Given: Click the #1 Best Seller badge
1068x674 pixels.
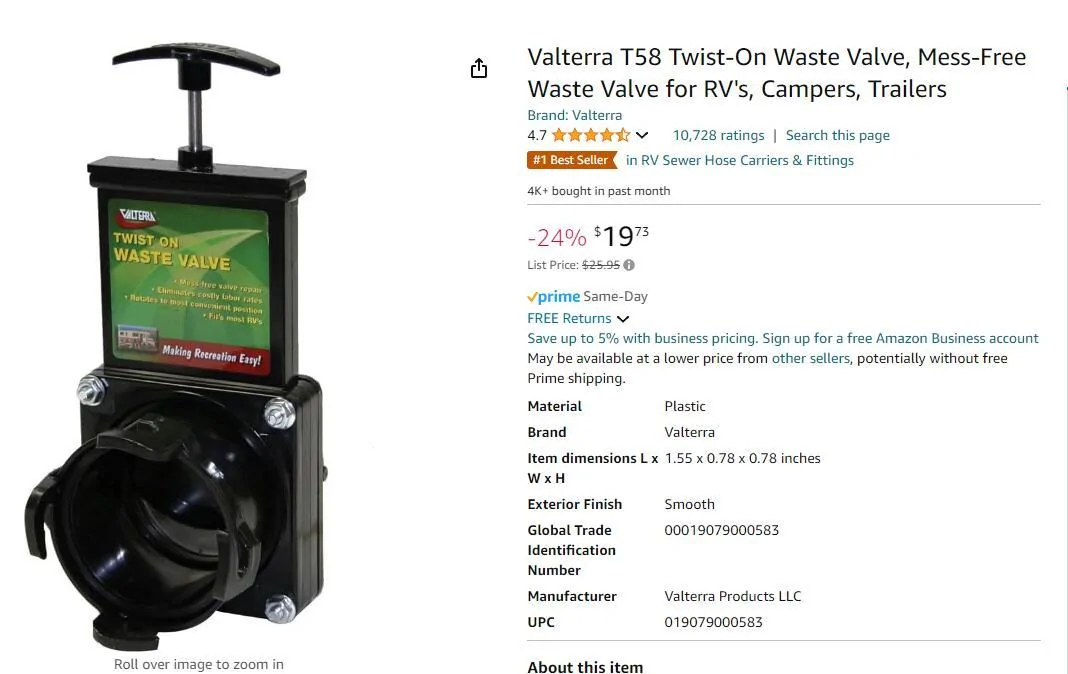Looking at the screenshot, I should tap(572, 160).
